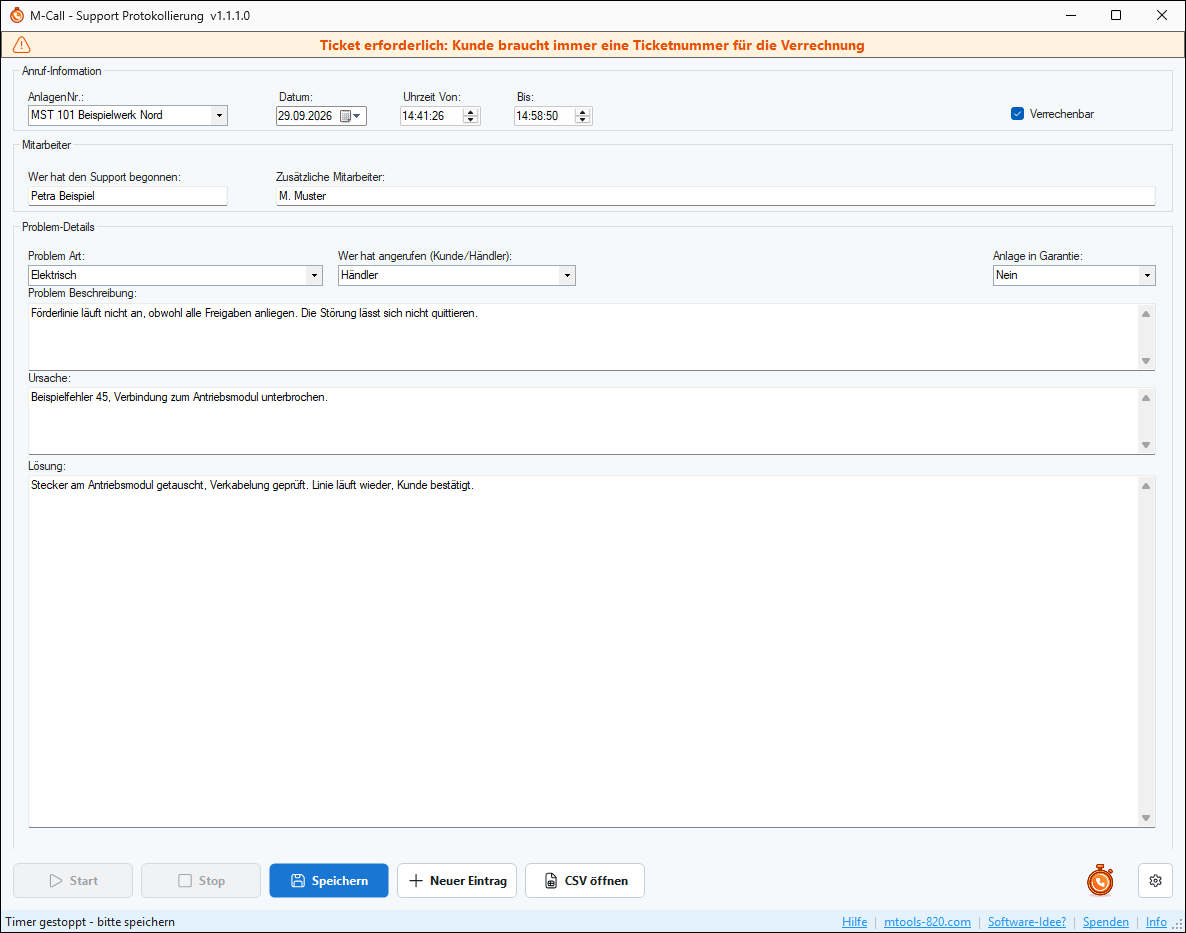
Task: Visit the mtools-820.com link
Action: click(927, 922)
